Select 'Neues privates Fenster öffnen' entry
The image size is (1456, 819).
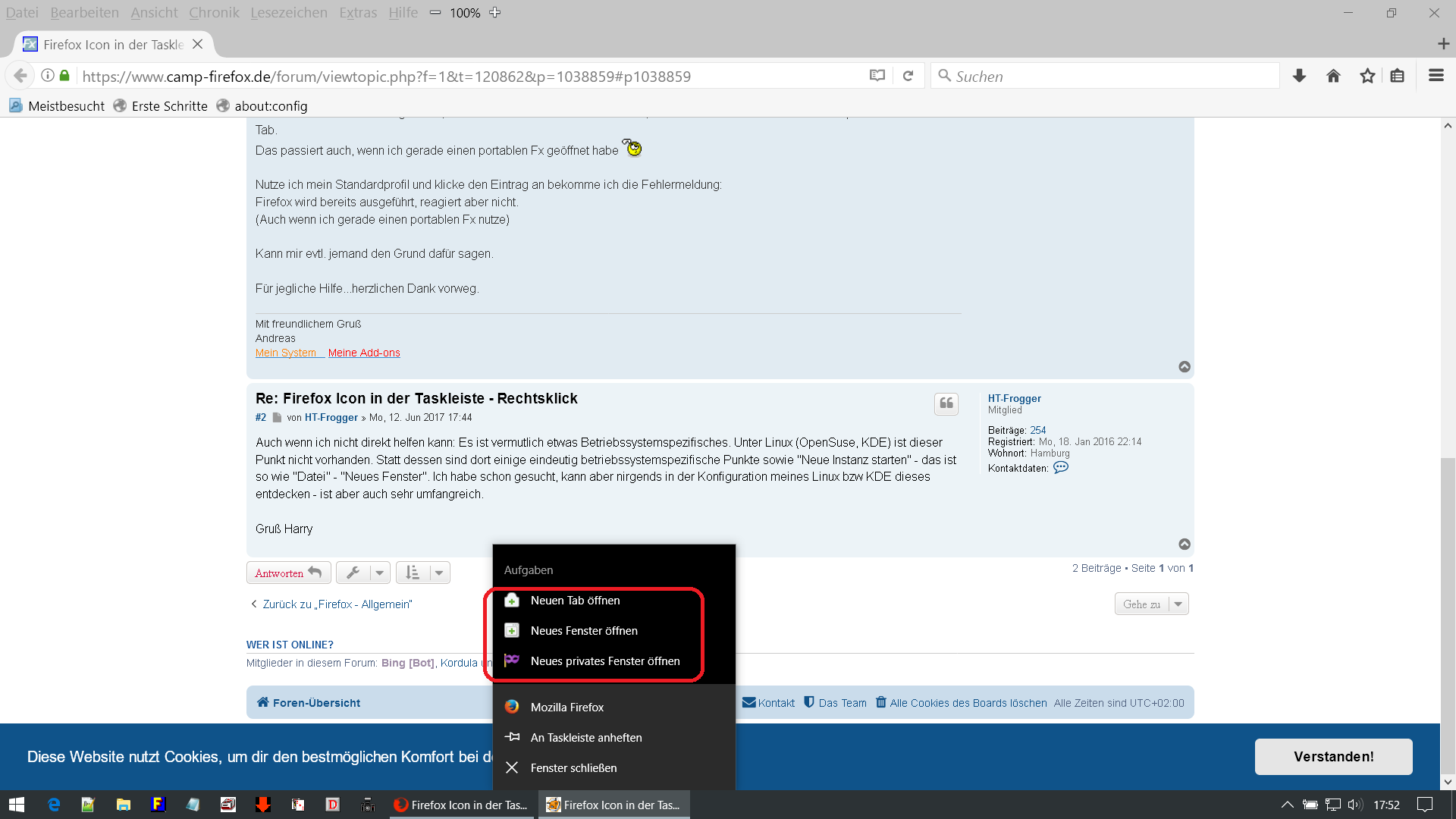point(604,661)
